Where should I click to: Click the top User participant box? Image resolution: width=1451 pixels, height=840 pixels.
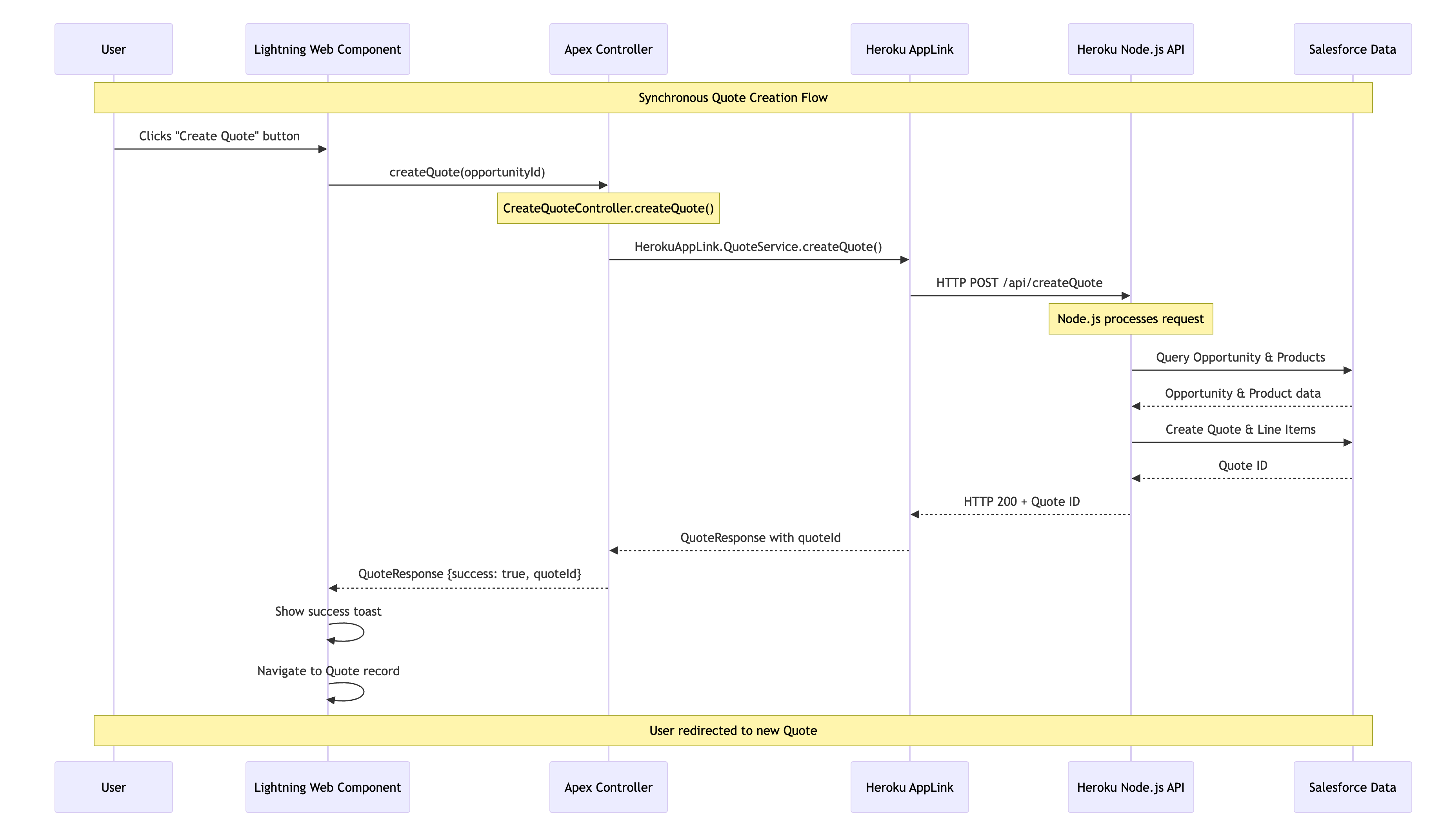tap(113, 49)
